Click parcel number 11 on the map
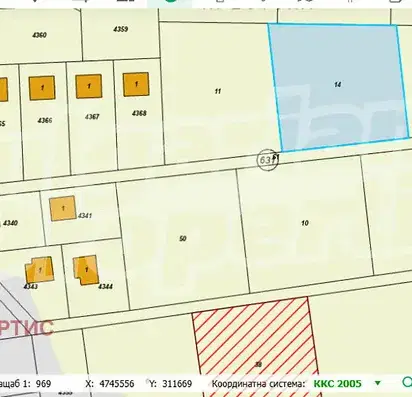Viewport: 412px width, 397px height. pyautogui.click(x=218, y=91)
